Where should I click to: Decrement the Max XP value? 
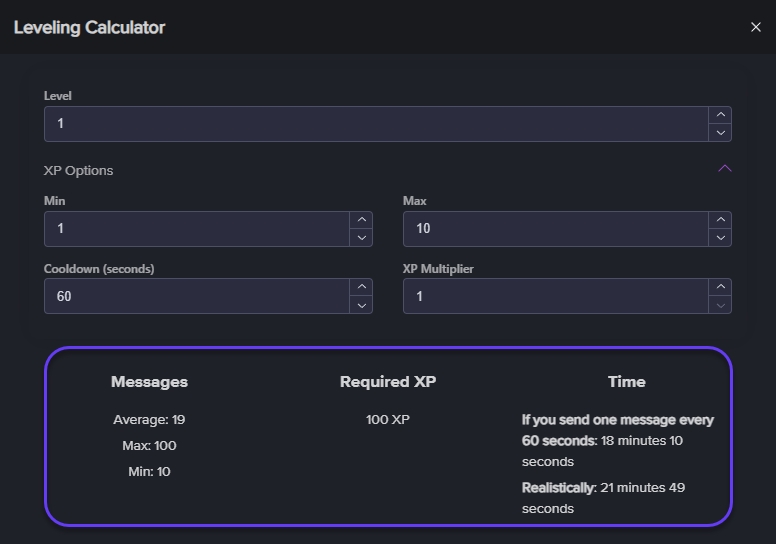coord(720,237)
